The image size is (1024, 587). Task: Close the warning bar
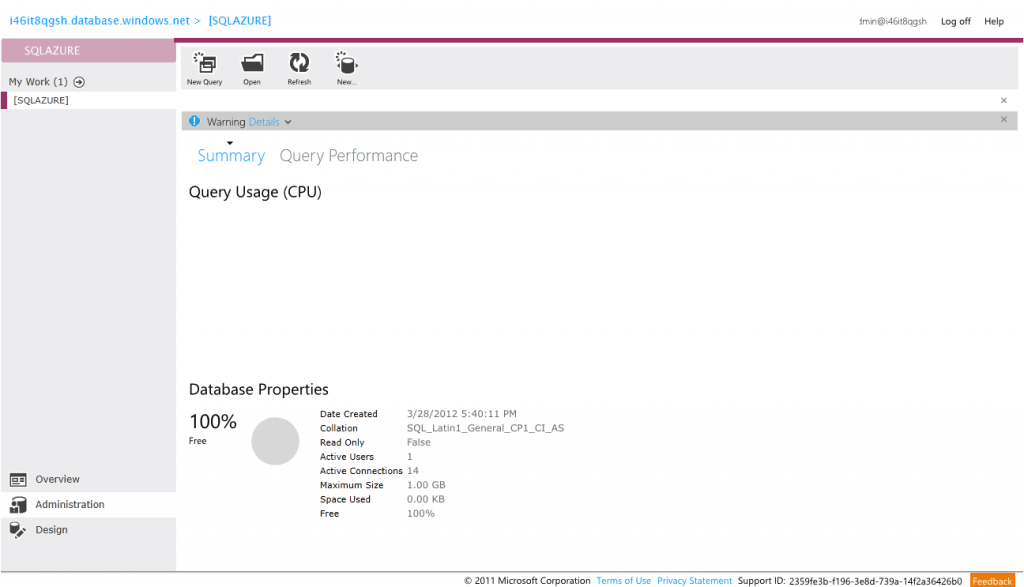(x=1004, y=119)
